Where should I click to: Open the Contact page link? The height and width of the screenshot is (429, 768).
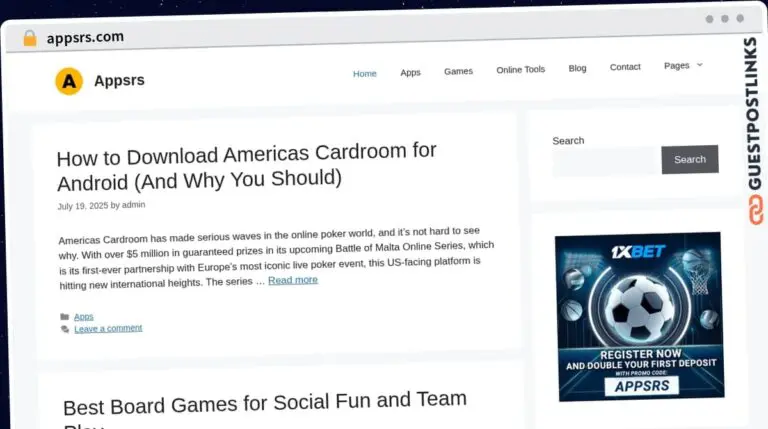click(x=625, y=67)
